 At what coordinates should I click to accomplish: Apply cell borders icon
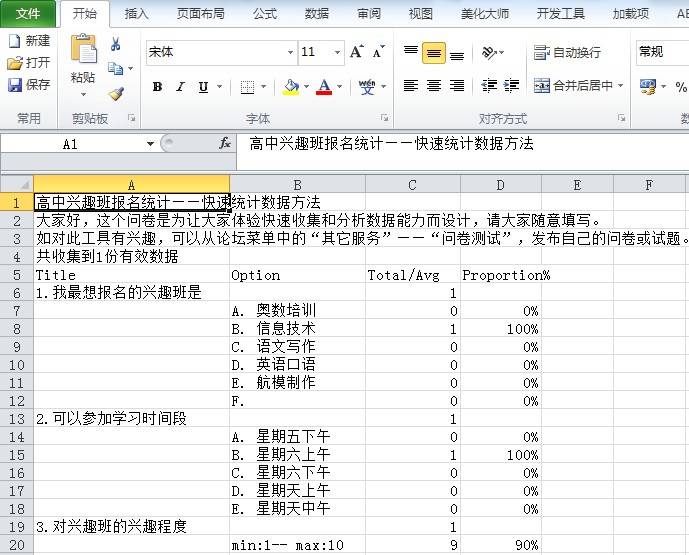tap(247, 87)
